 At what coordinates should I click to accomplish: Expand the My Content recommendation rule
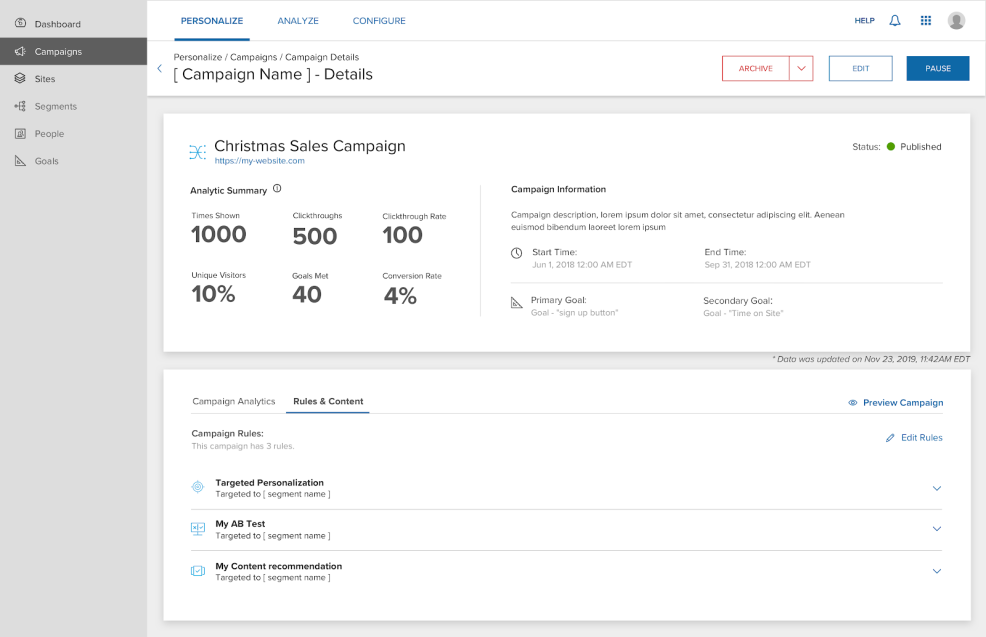(937, 571)
